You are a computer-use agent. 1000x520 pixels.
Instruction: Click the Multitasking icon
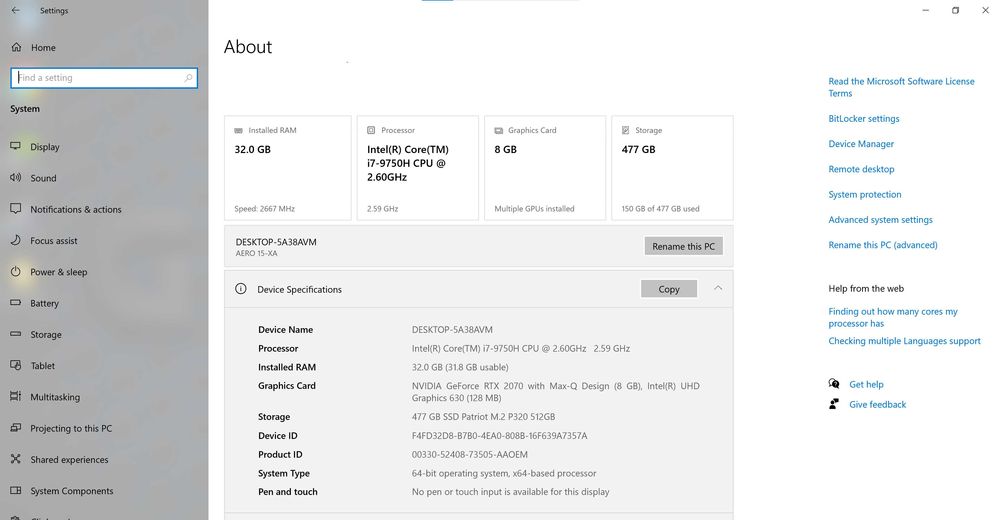click(16, 396)
